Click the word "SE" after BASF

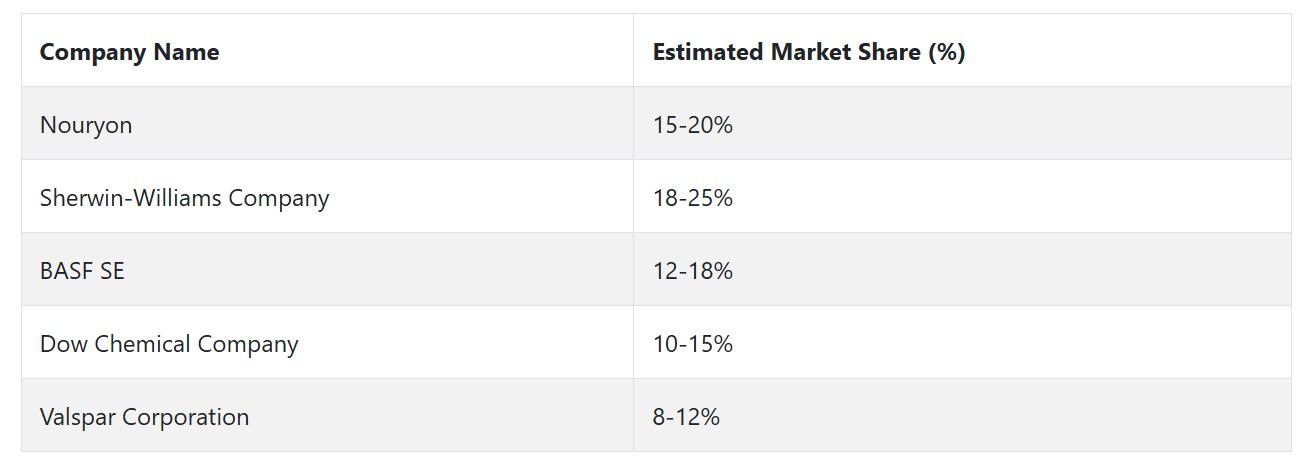tap(112, 271)
